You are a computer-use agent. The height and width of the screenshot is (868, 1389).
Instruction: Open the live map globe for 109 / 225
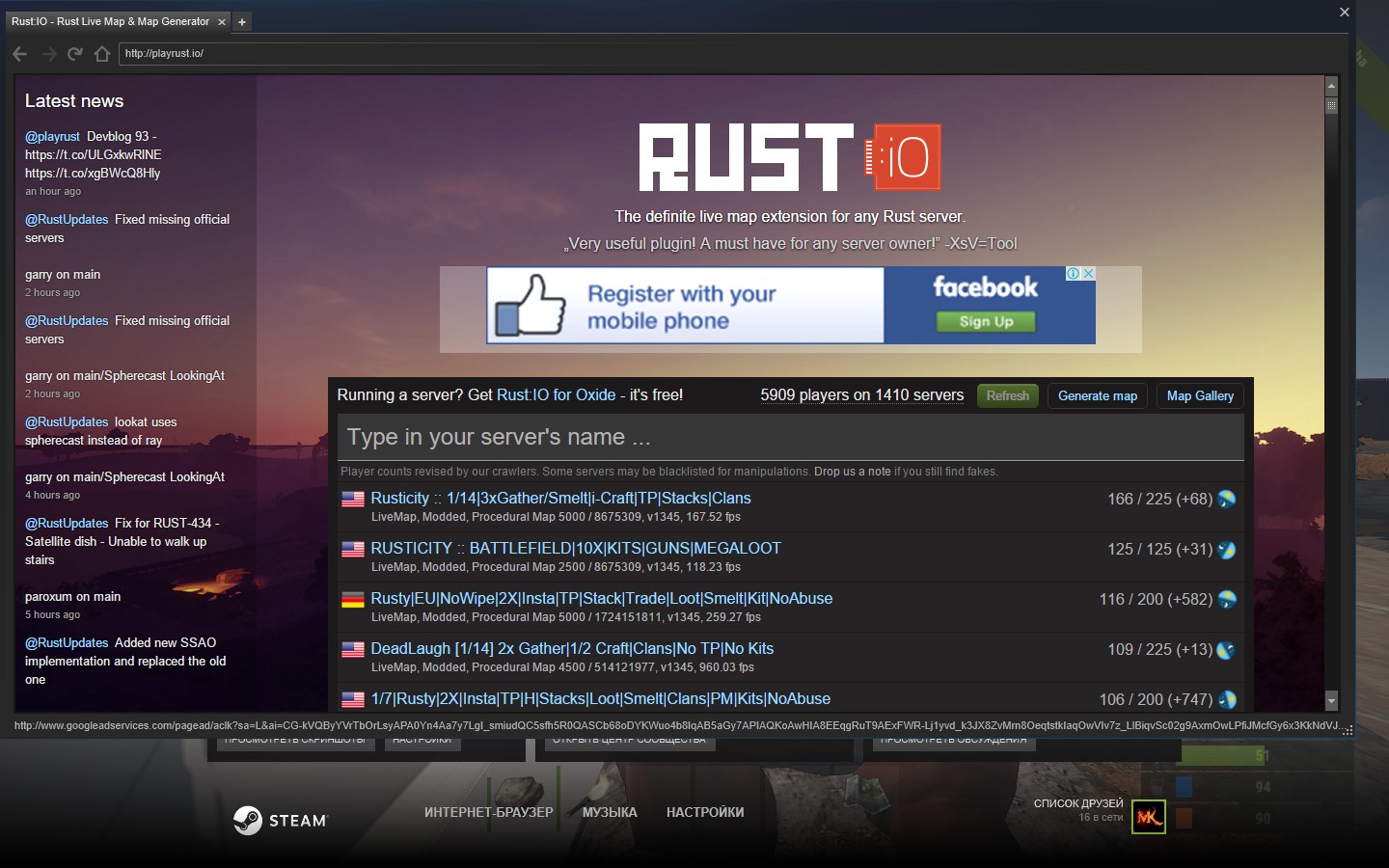click(x=1227, y=649)
